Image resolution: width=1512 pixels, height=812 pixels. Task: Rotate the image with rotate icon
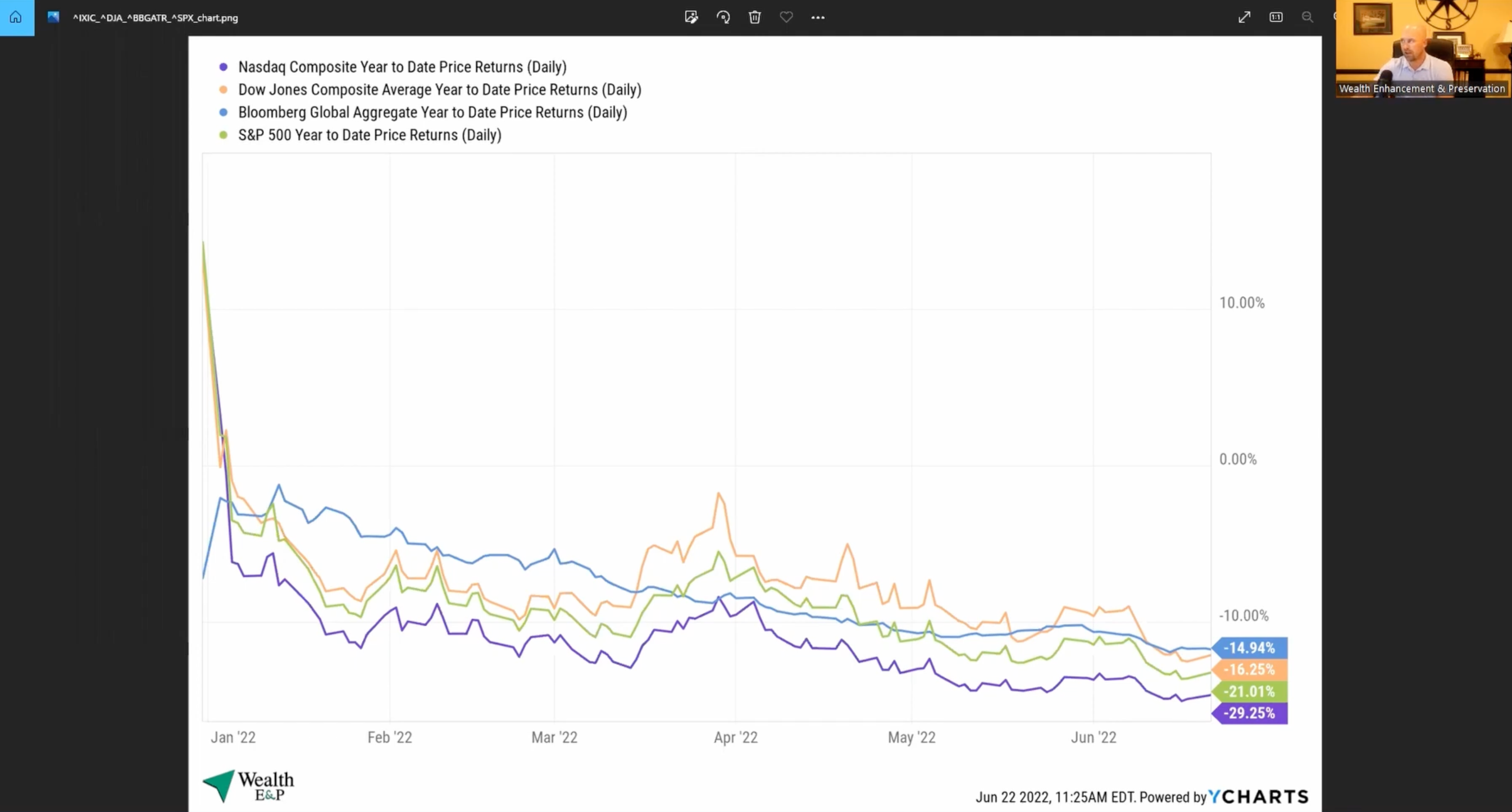tap(723, 17)
